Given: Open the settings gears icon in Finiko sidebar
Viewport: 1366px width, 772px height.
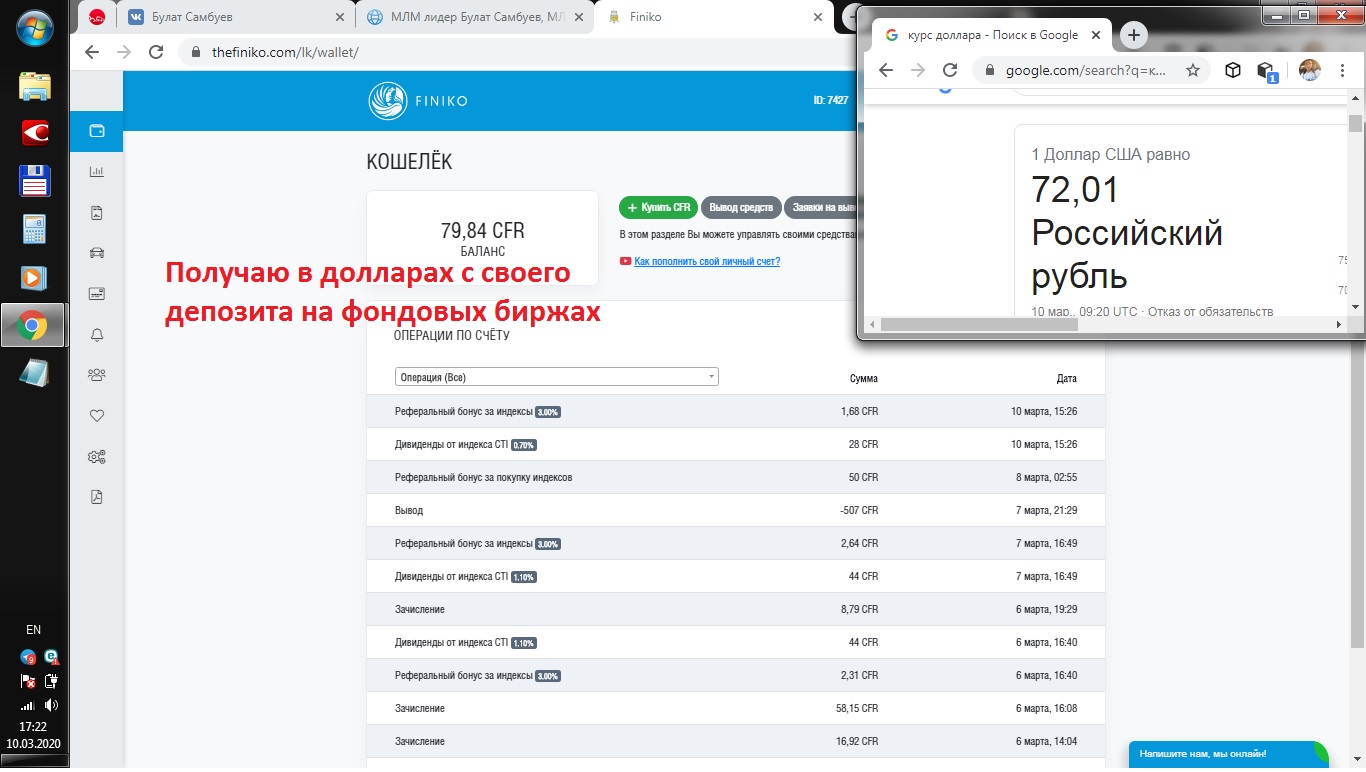Looking at the screenshot, I should 97,457.
